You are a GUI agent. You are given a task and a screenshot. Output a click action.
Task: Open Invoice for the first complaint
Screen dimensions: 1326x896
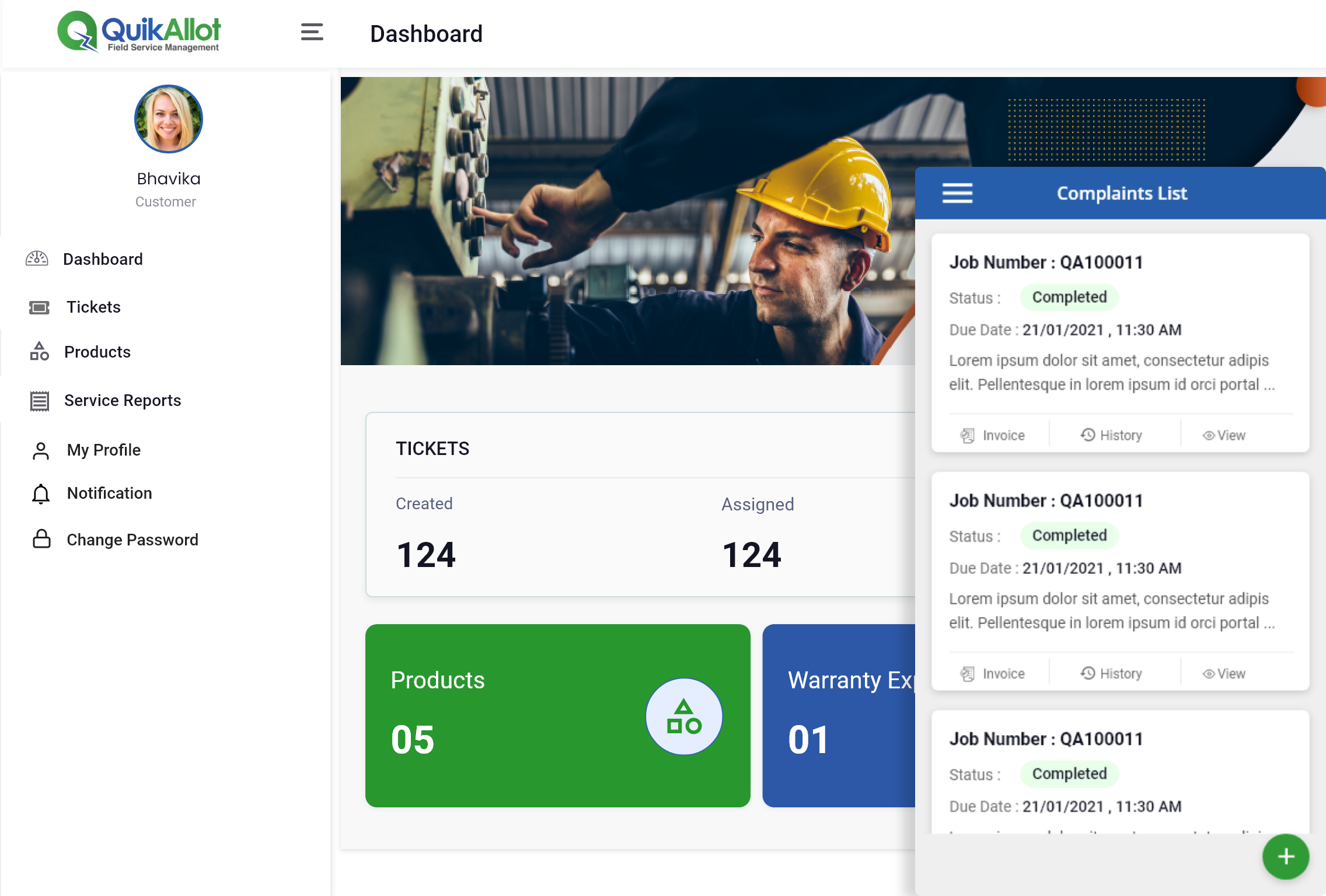click(x=993, y=435)
